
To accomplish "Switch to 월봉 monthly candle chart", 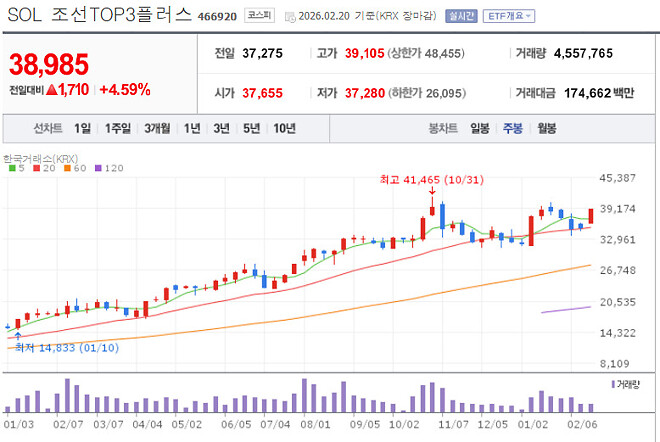I will click(x=547, y=128).
